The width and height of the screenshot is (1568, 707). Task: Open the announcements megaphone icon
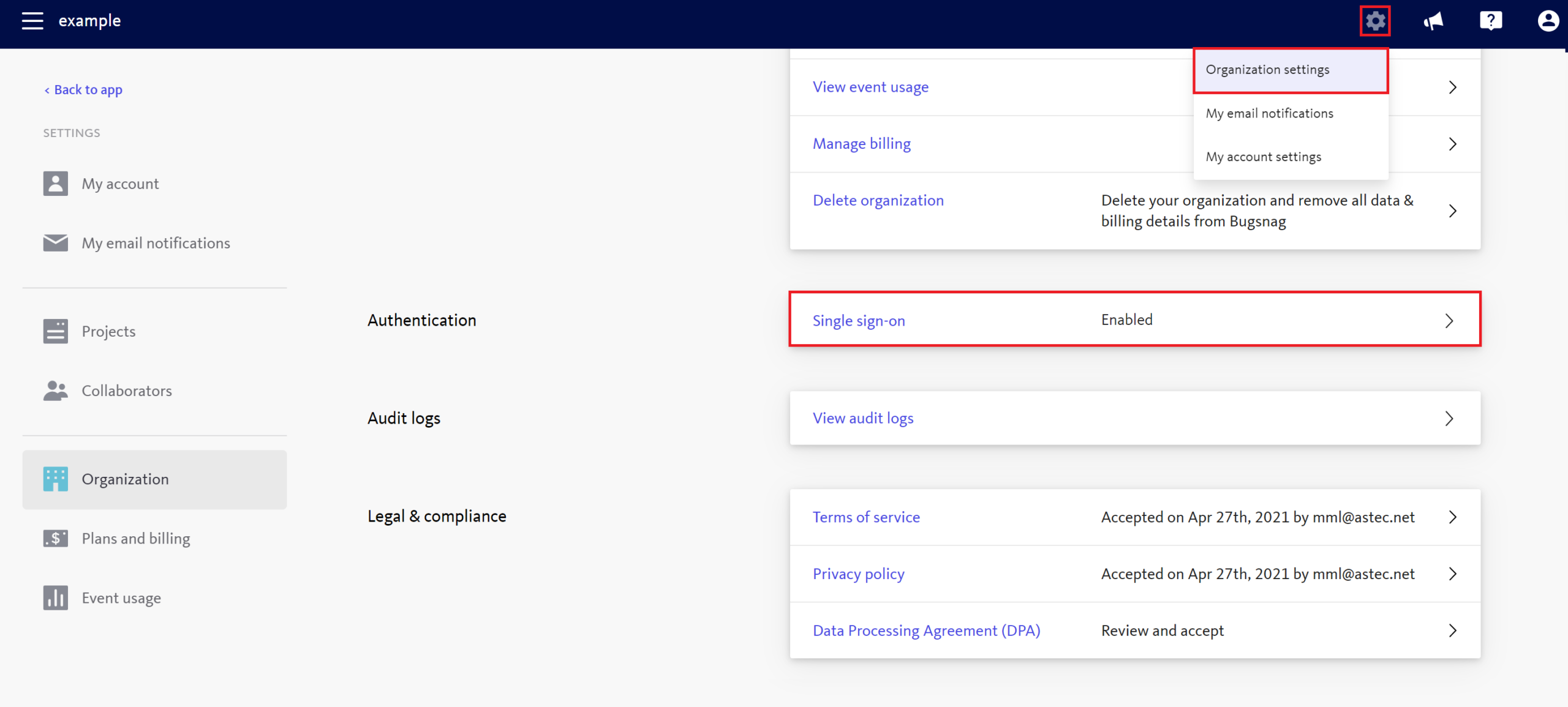[x=1433, y=21]
